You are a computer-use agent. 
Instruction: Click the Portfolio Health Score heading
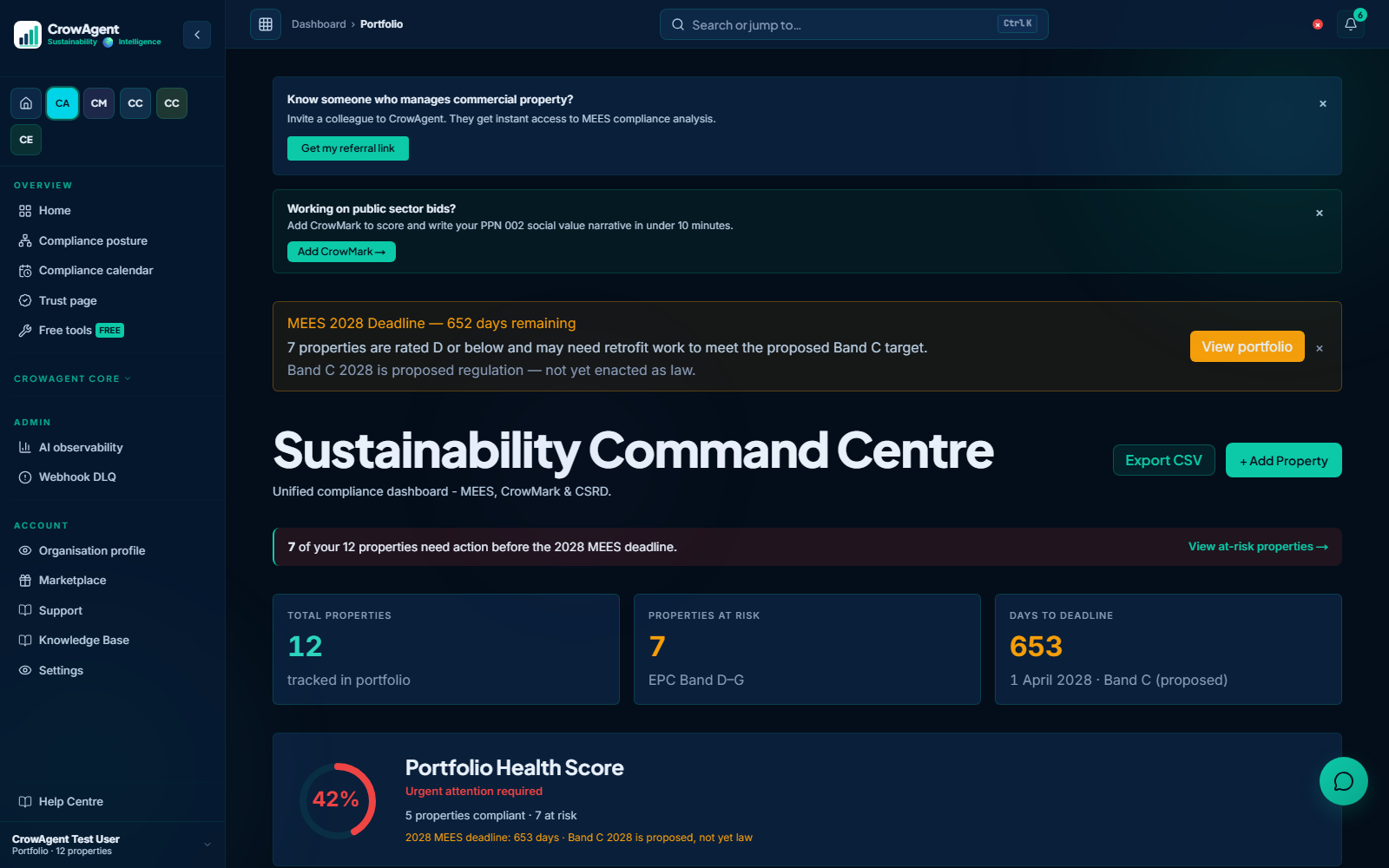click(x=514, y=767)
